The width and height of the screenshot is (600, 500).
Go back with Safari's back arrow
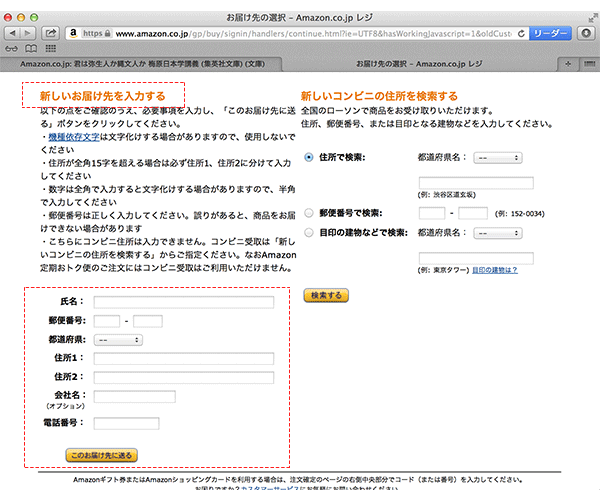click(x=12, y=33)
